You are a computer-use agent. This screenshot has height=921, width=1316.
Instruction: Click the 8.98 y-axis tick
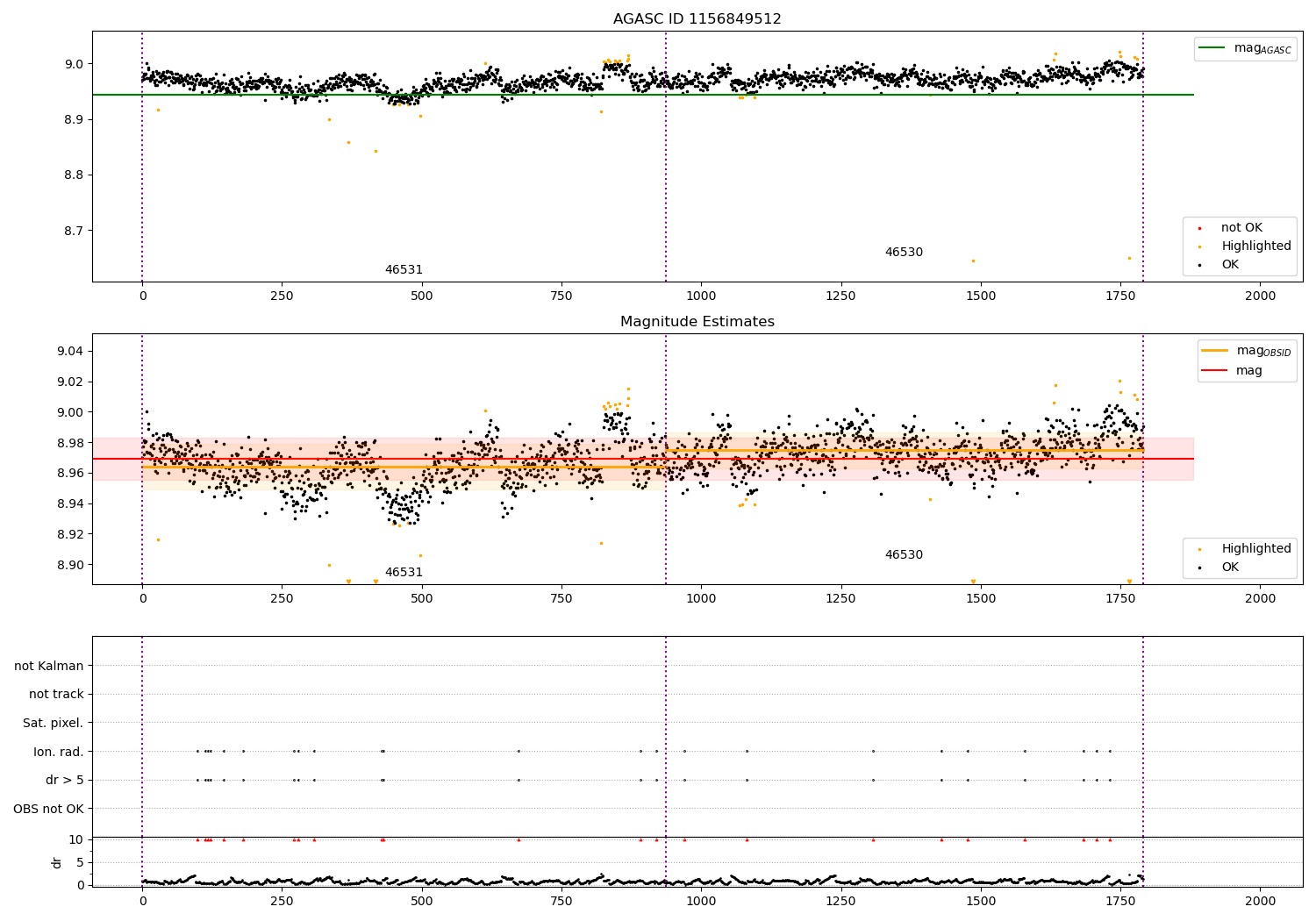70,443
